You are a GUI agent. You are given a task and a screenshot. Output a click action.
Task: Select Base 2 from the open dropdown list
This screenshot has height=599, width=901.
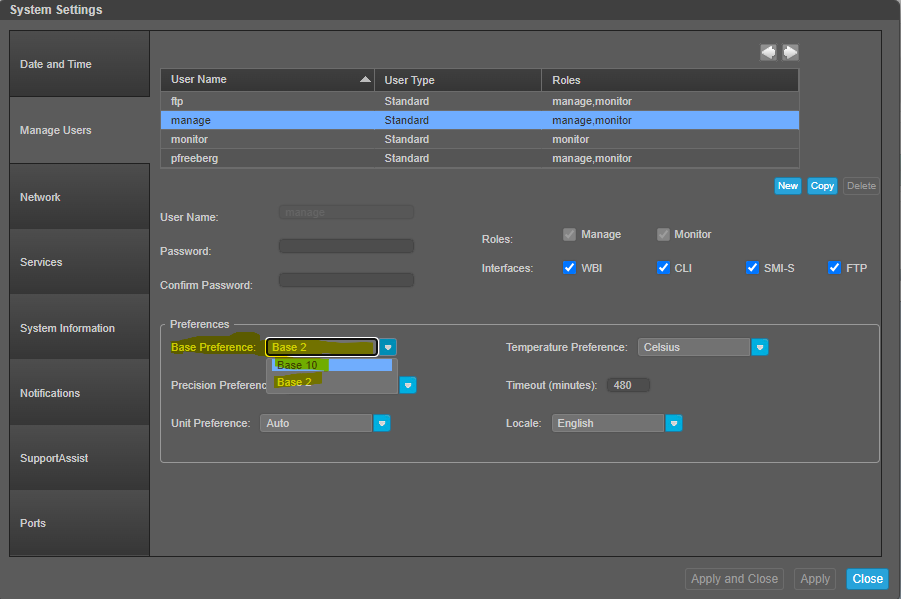pyautogui.click(x=296, y=382)
